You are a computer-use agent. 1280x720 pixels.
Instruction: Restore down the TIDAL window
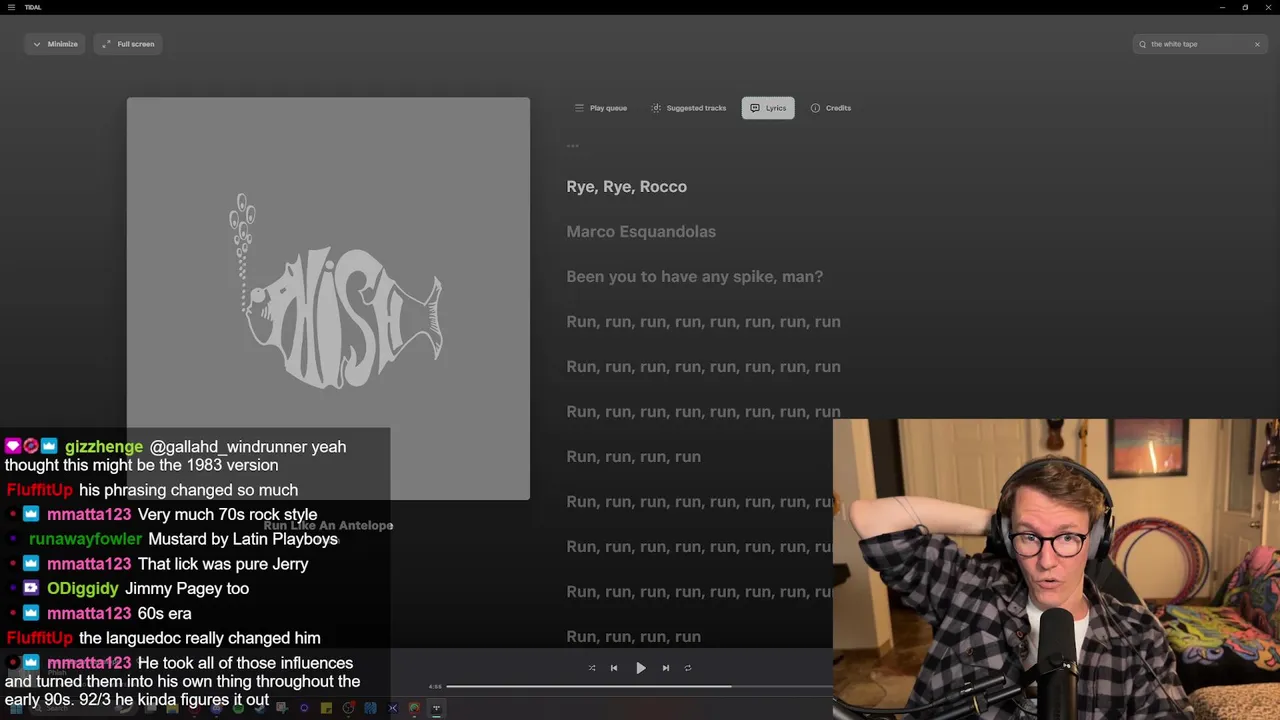[1245, 7]
